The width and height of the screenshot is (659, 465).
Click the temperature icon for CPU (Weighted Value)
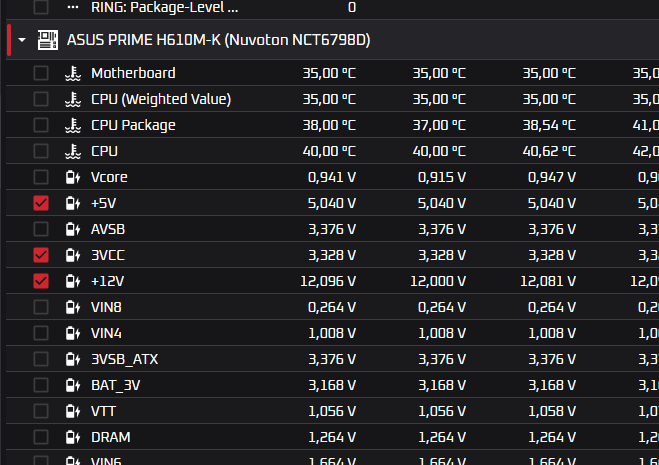click(x=73, y=99)
